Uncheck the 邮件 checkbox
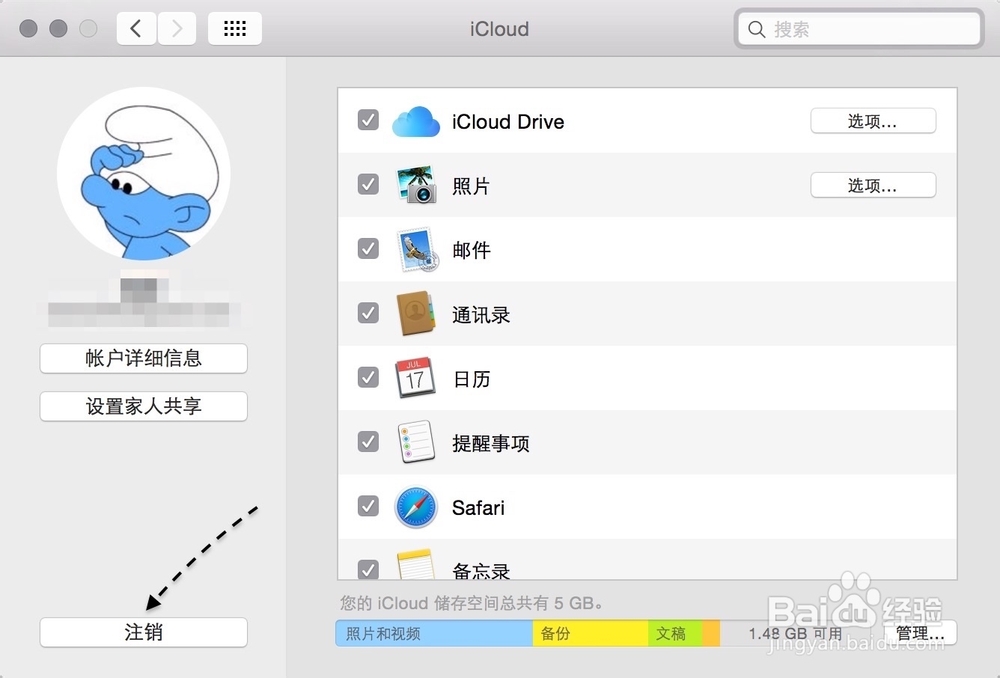Screen dimensions: 1000x678 click(x=368, y=249)
